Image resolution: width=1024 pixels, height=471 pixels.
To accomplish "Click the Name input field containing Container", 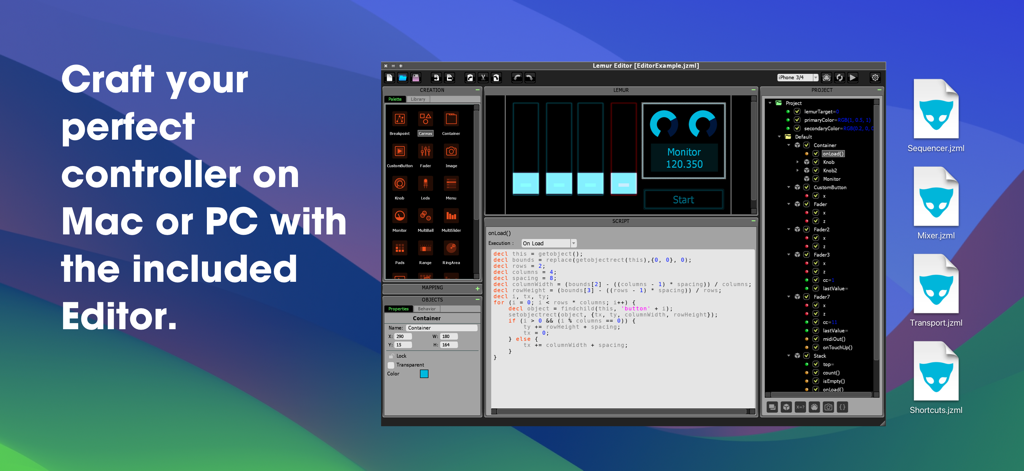I will tap(441, 328).
